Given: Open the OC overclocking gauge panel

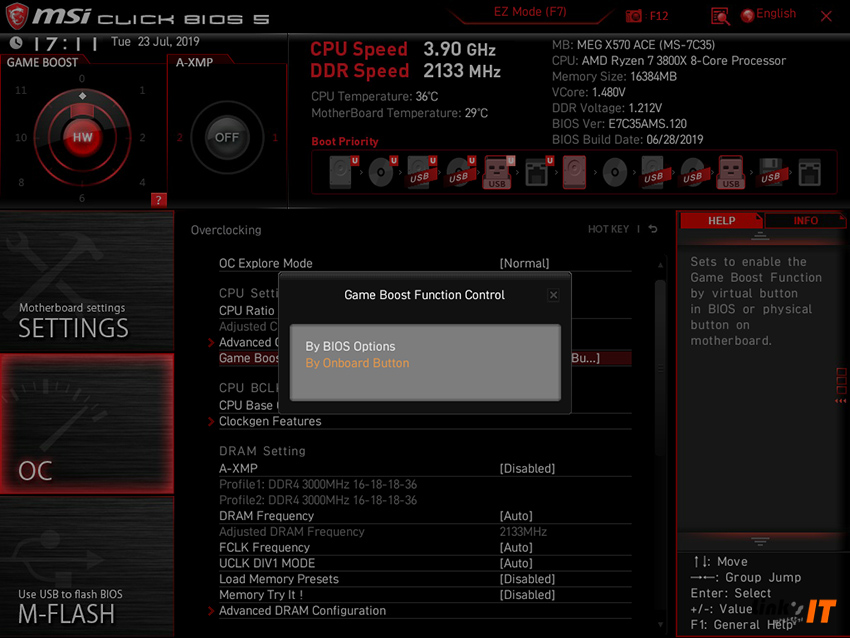Looking at the screenshot, I should coord(87,424).
